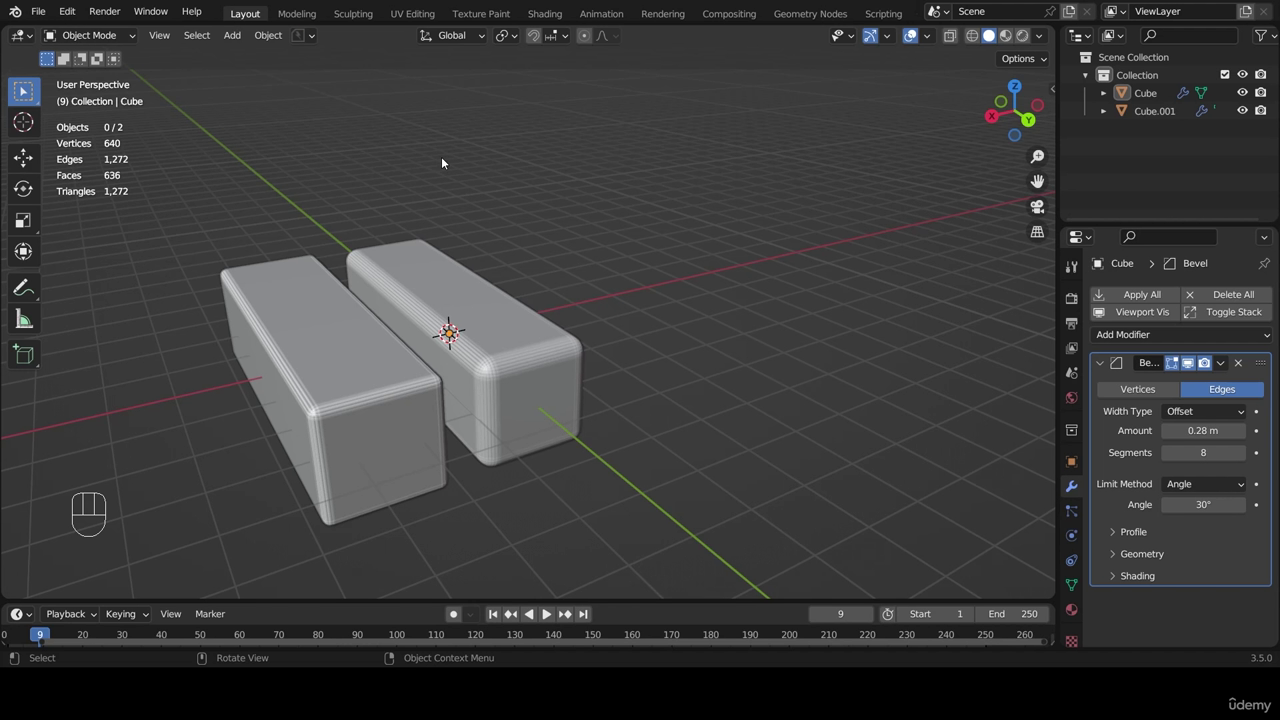Activate the Rotate tool
The image size is (1280, 720).
[23, 189]
